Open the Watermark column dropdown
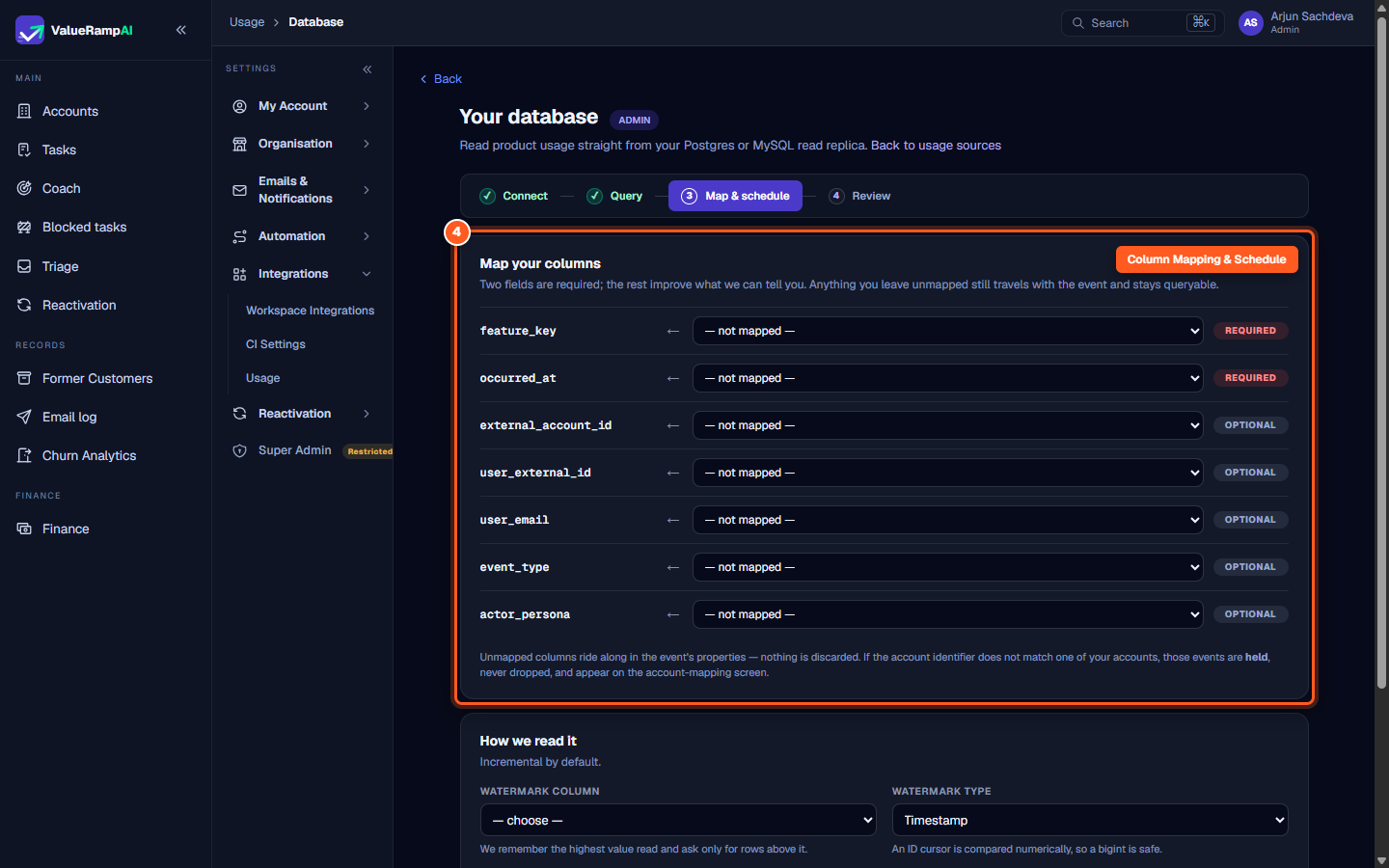 (678, 820)
